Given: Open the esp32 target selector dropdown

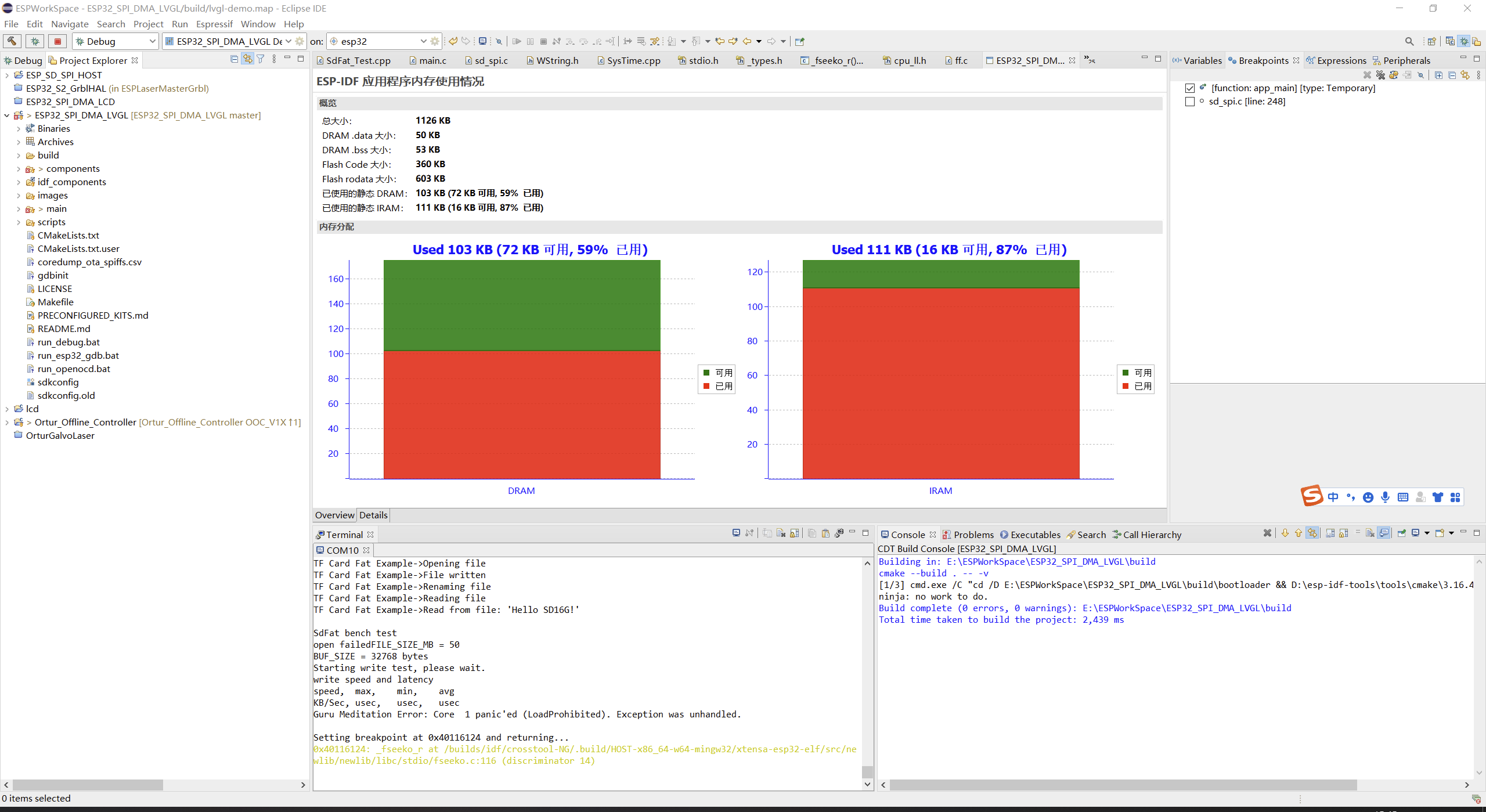Looking at the screenshot, I should click(423, 41).
